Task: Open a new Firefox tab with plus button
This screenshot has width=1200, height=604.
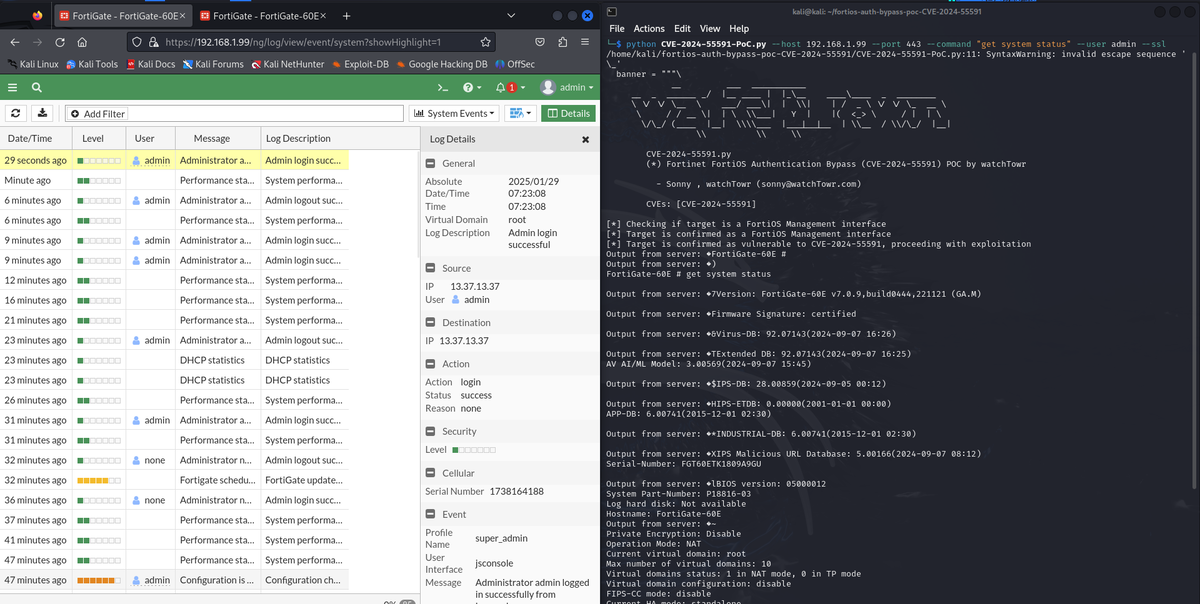Action: [x=346, y=16]
